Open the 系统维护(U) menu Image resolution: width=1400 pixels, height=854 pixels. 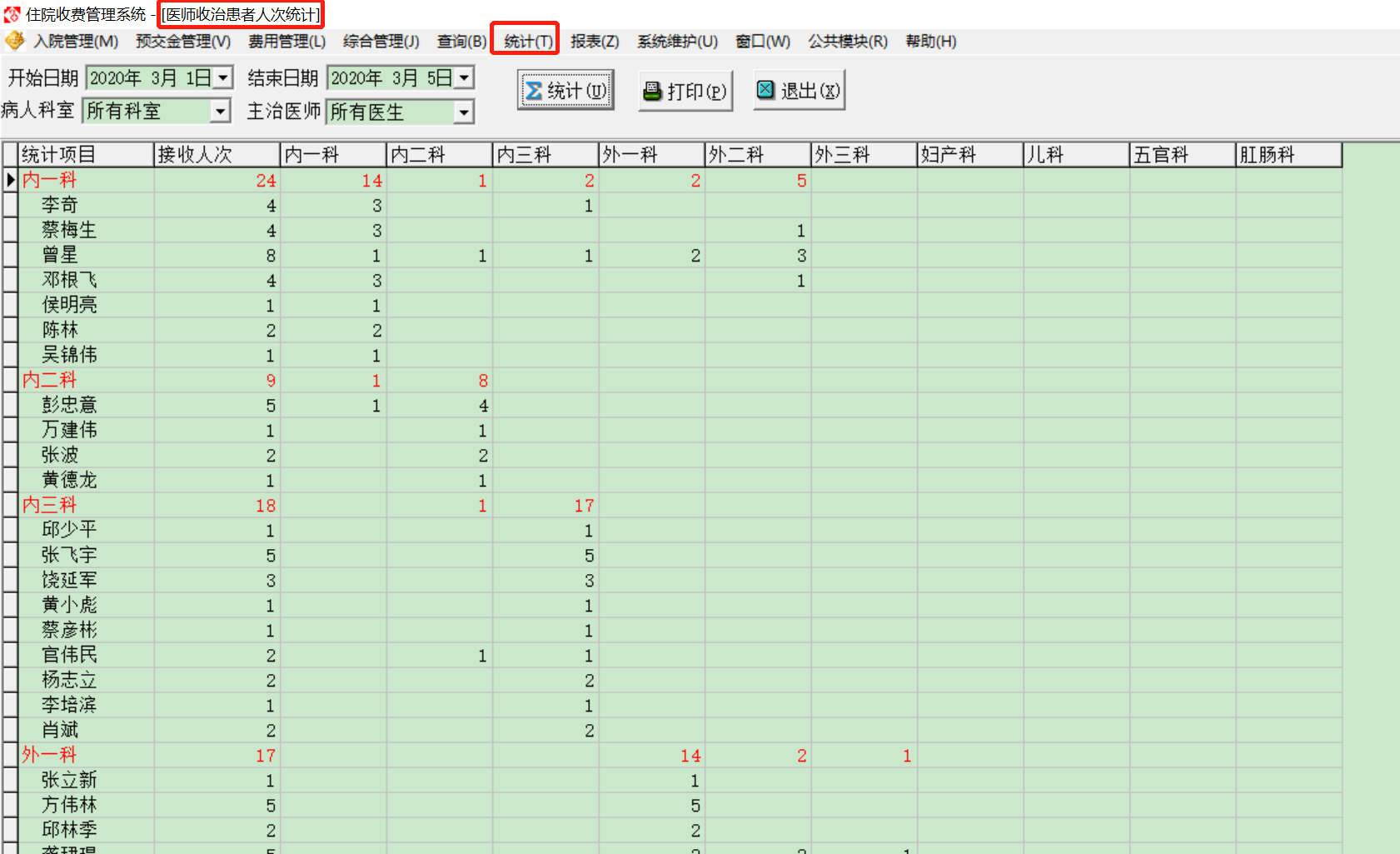click(677, 42)
